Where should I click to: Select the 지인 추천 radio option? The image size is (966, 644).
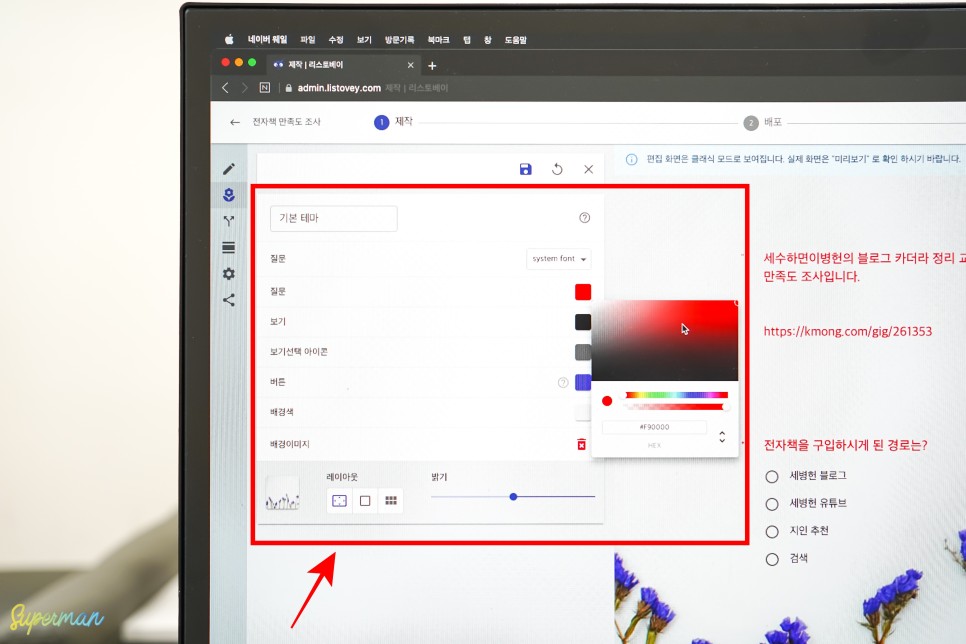coord(772,532)
